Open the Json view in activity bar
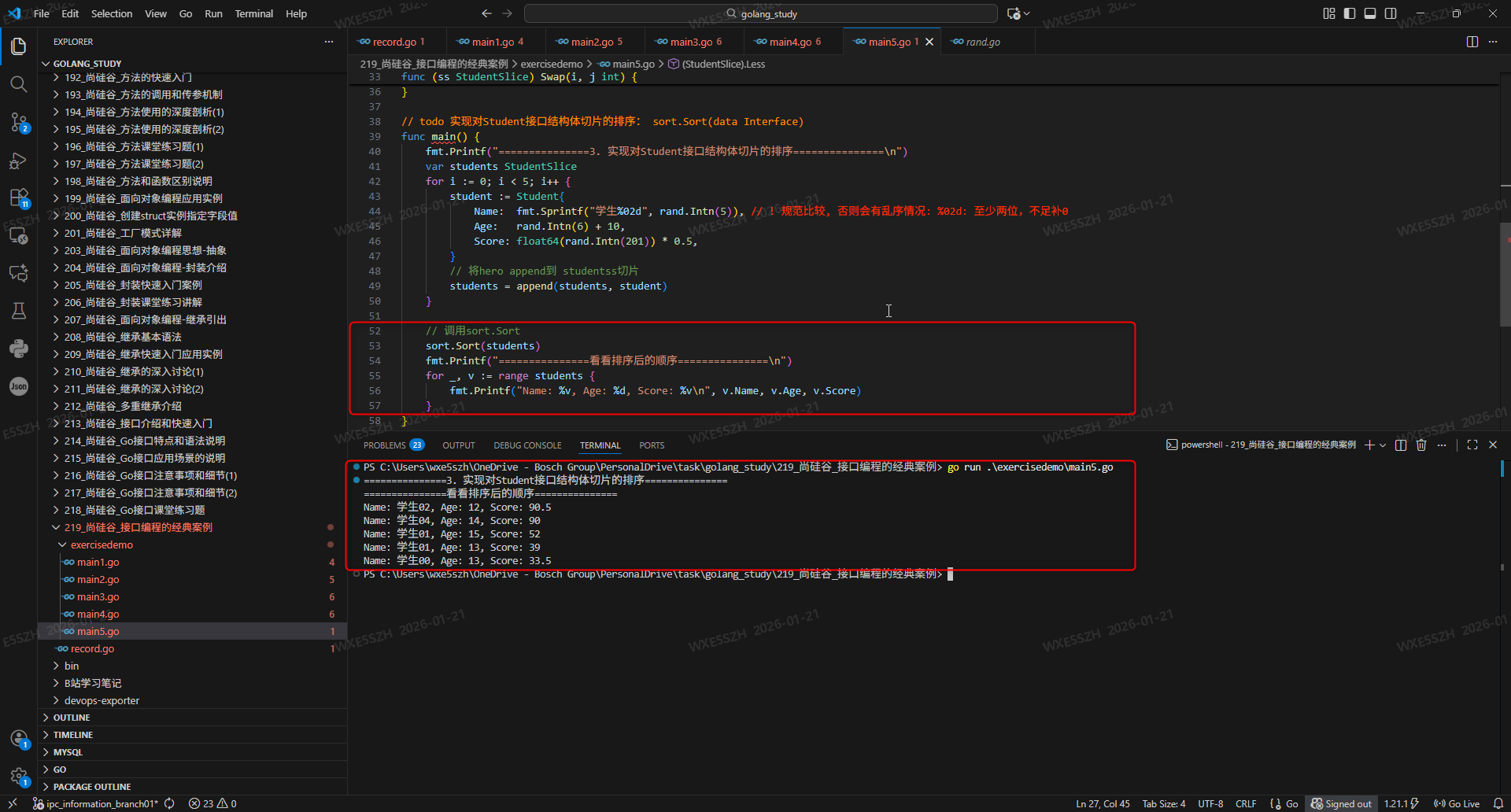Image resolution: width=1511 pixels, height=812 pixels. 19,386
